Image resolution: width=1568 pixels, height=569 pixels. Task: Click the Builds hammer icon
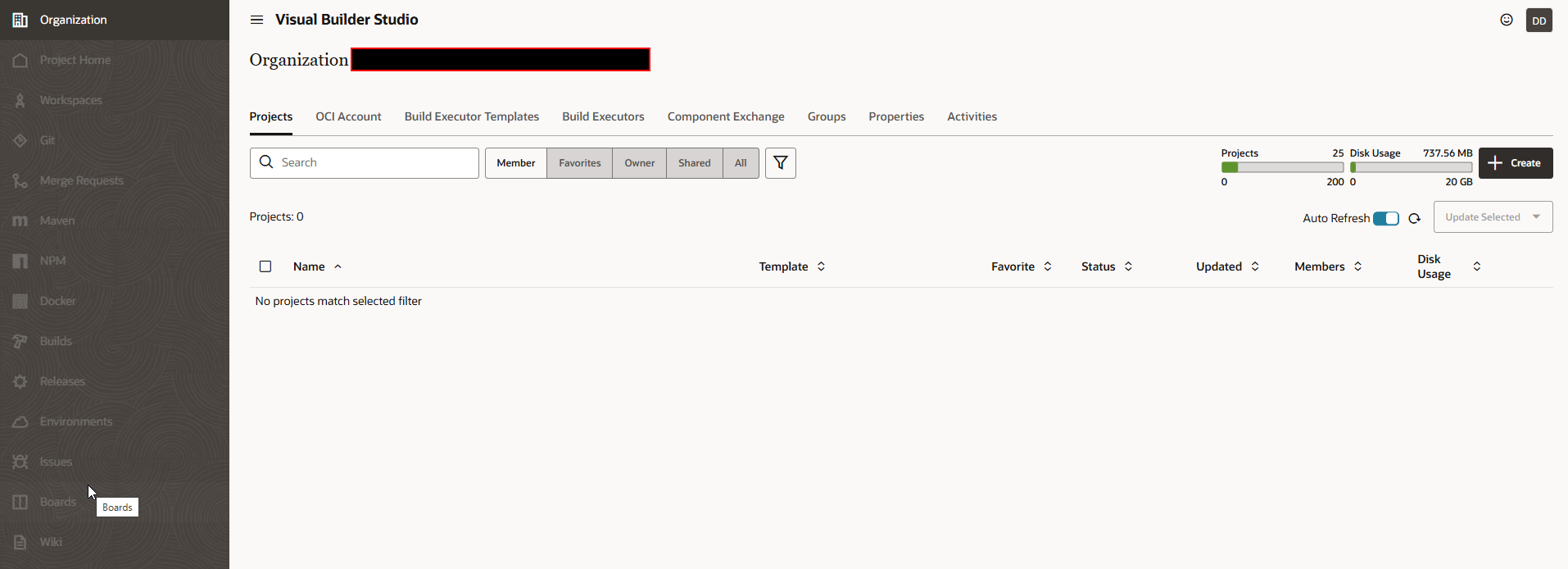point(20,341)
